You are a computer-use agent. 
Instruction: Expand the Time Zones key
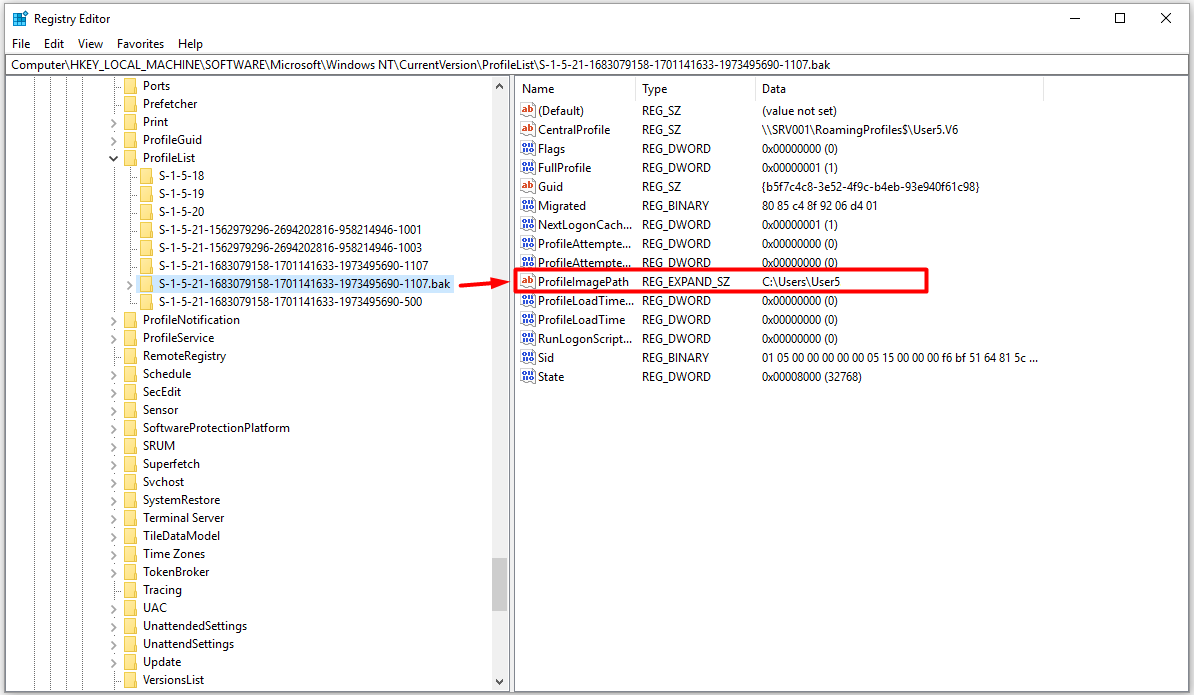[x=113, y=554]
